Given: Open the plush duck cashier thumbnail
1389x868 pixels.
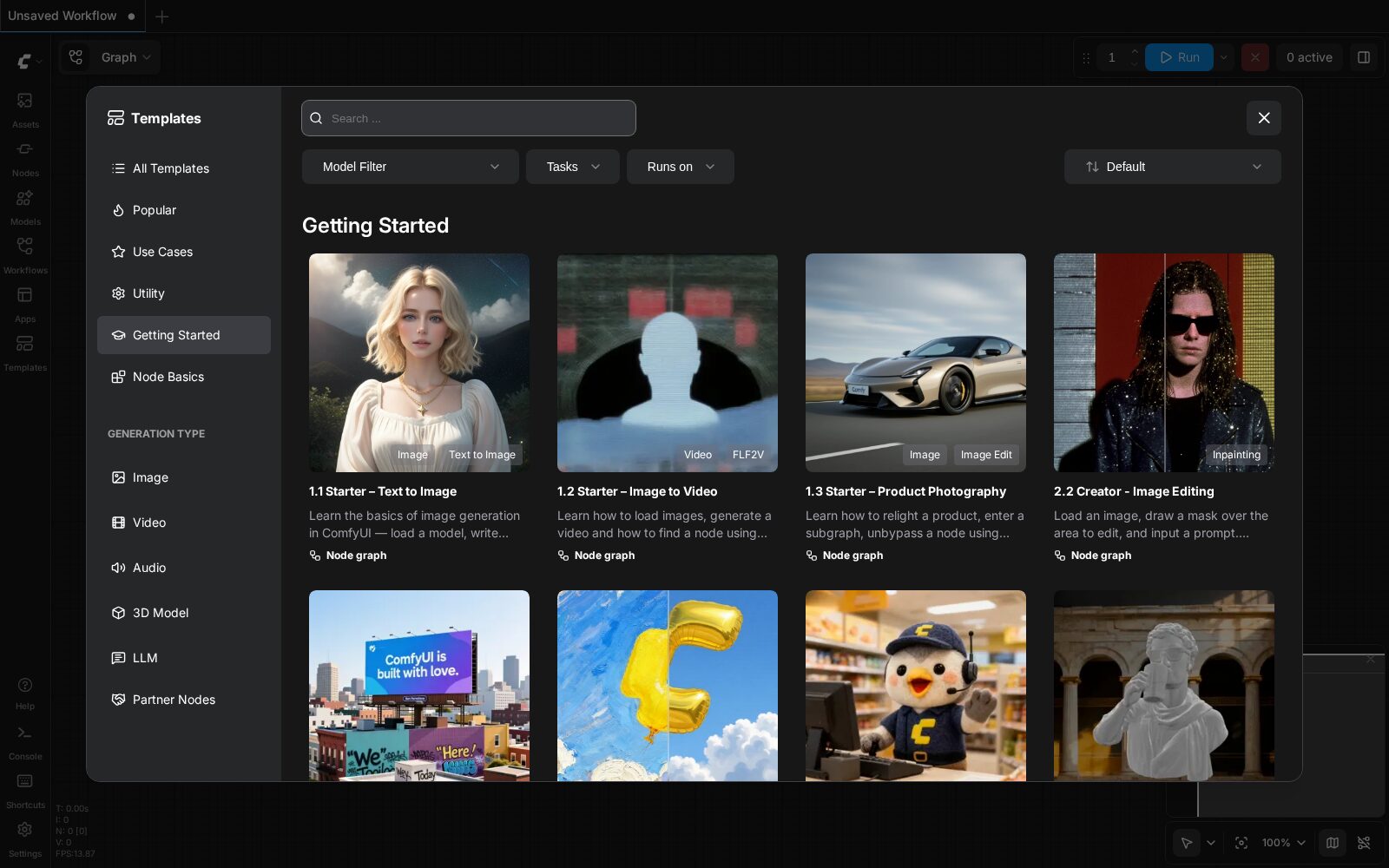Looking at the screenshot, I should (x=916, y=686).
